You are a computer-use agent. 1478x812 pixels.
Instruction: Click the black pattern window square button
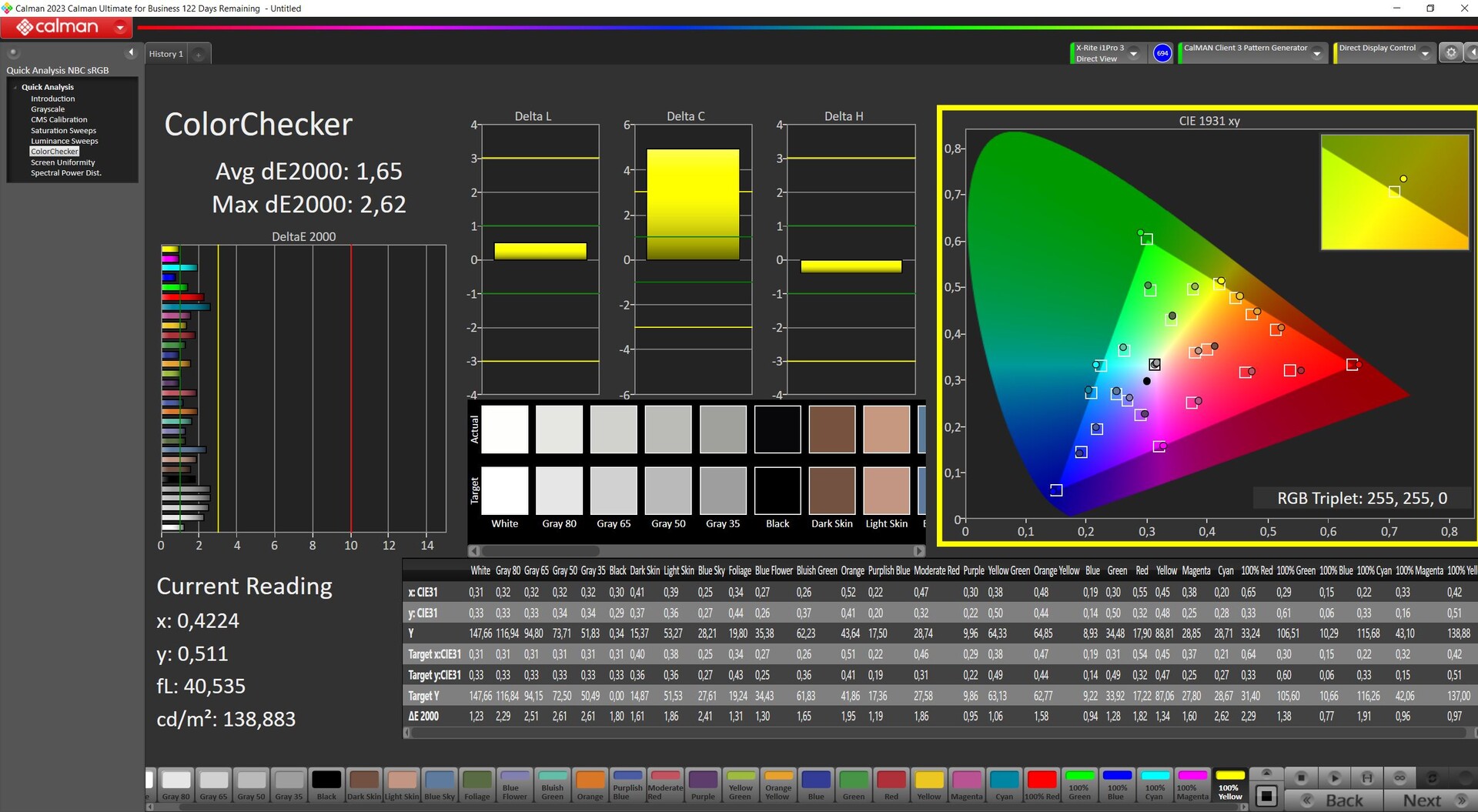(x=1266, y=796)
